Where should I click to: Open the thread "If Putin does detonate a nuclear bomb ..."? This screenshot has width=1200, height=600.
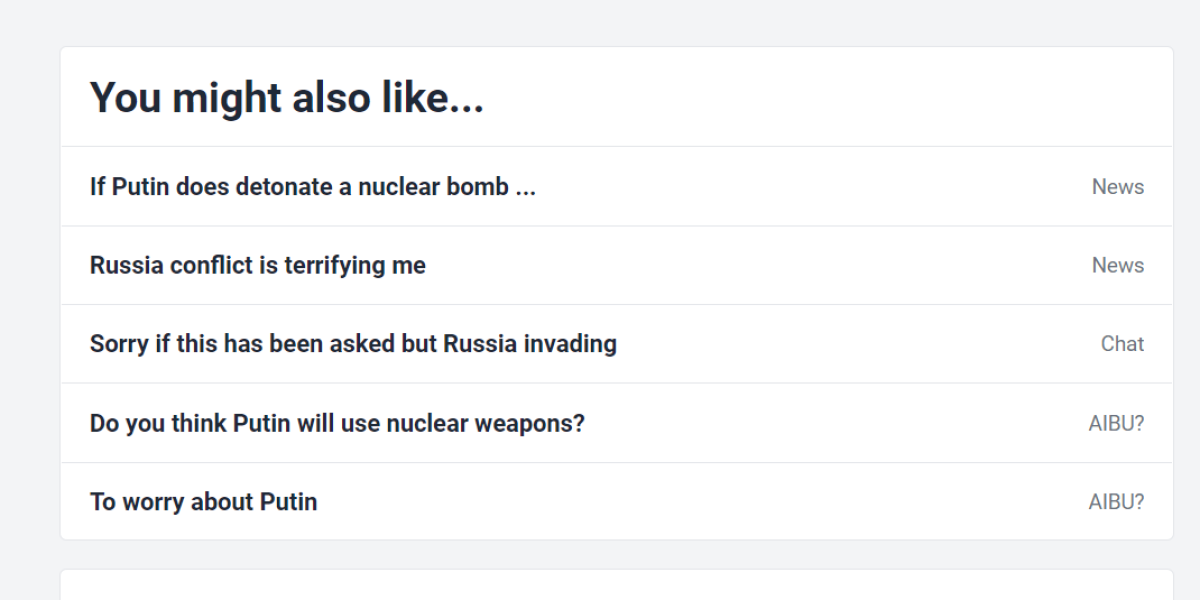pos(312,186)
